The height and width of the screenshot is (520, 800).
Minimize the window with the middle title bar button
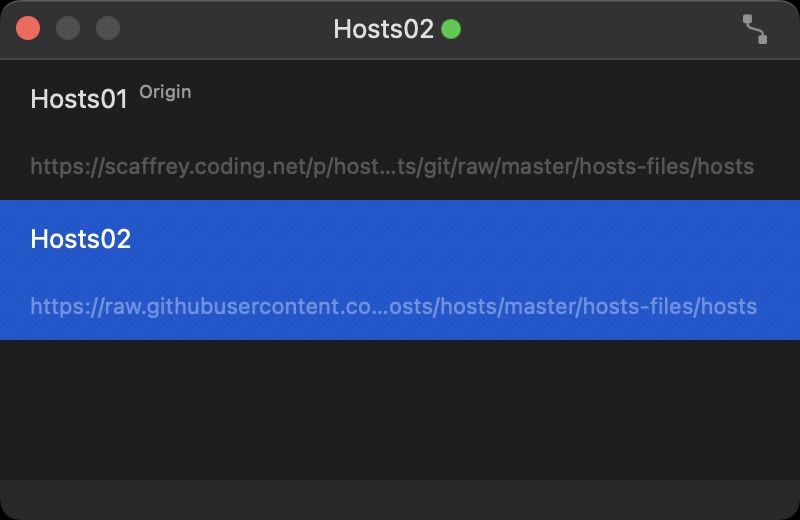(68, 28)
